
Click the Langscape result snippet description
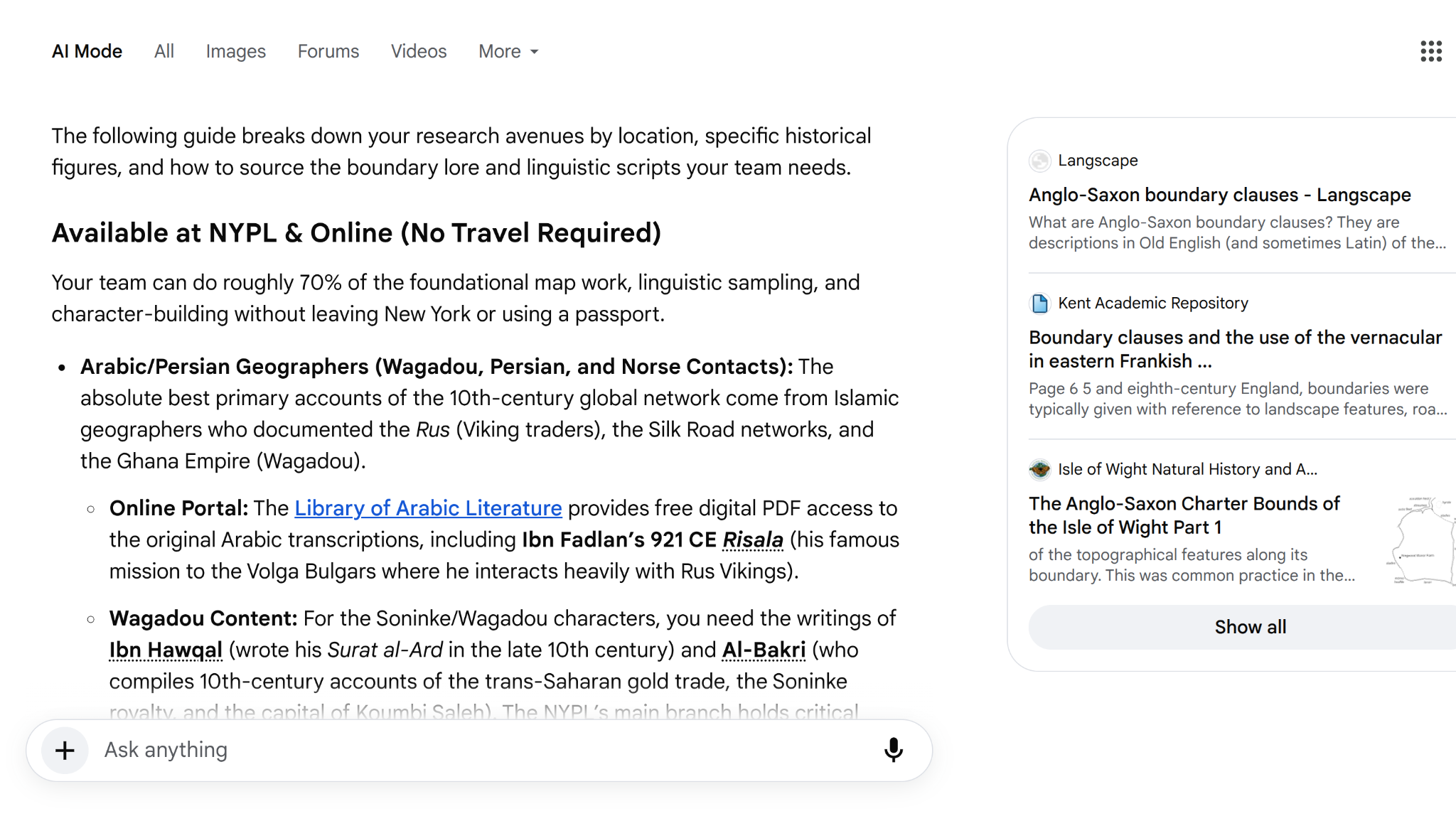1237,232
